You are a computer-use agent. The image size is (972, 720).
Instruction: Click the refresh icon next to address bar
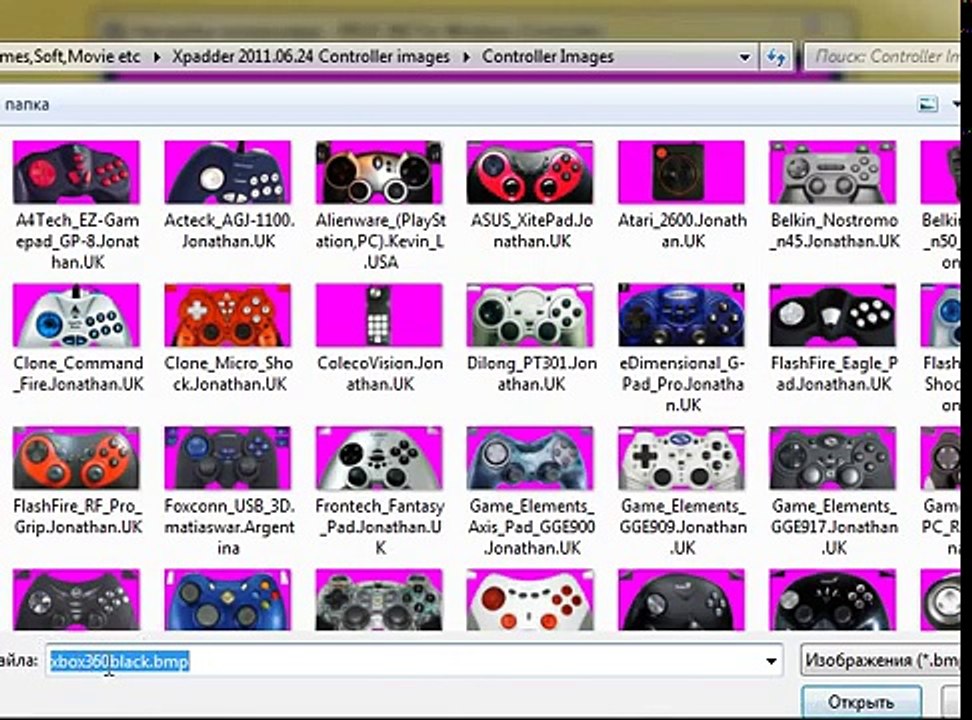click(x=776, y=57)
